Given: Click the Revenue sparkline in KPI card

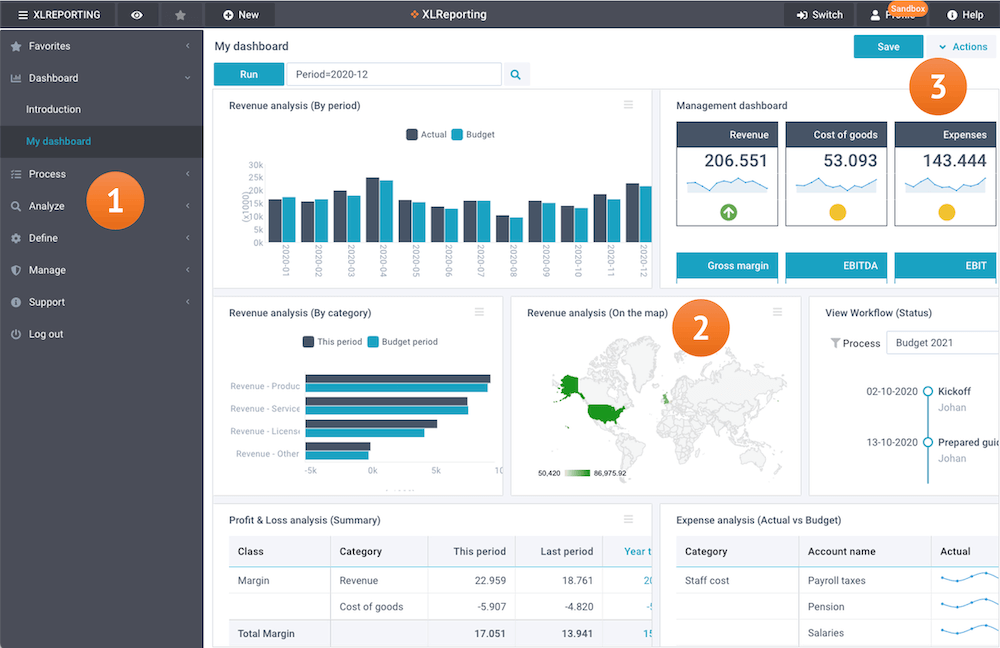Looking at the screenshot, I should click(x=727, y=185).
